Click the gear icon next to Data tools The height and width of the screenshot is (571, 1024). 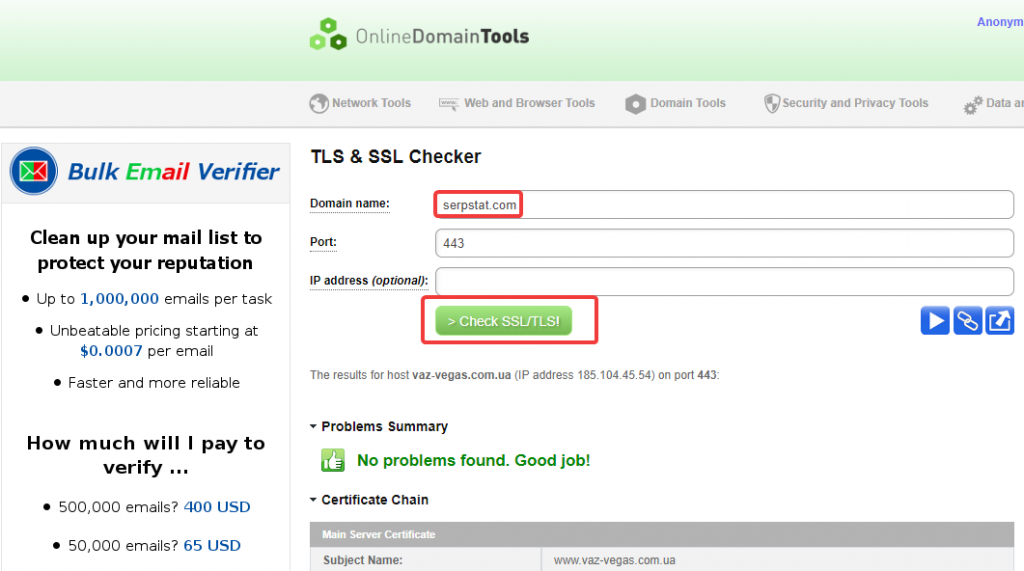[972, 104]
